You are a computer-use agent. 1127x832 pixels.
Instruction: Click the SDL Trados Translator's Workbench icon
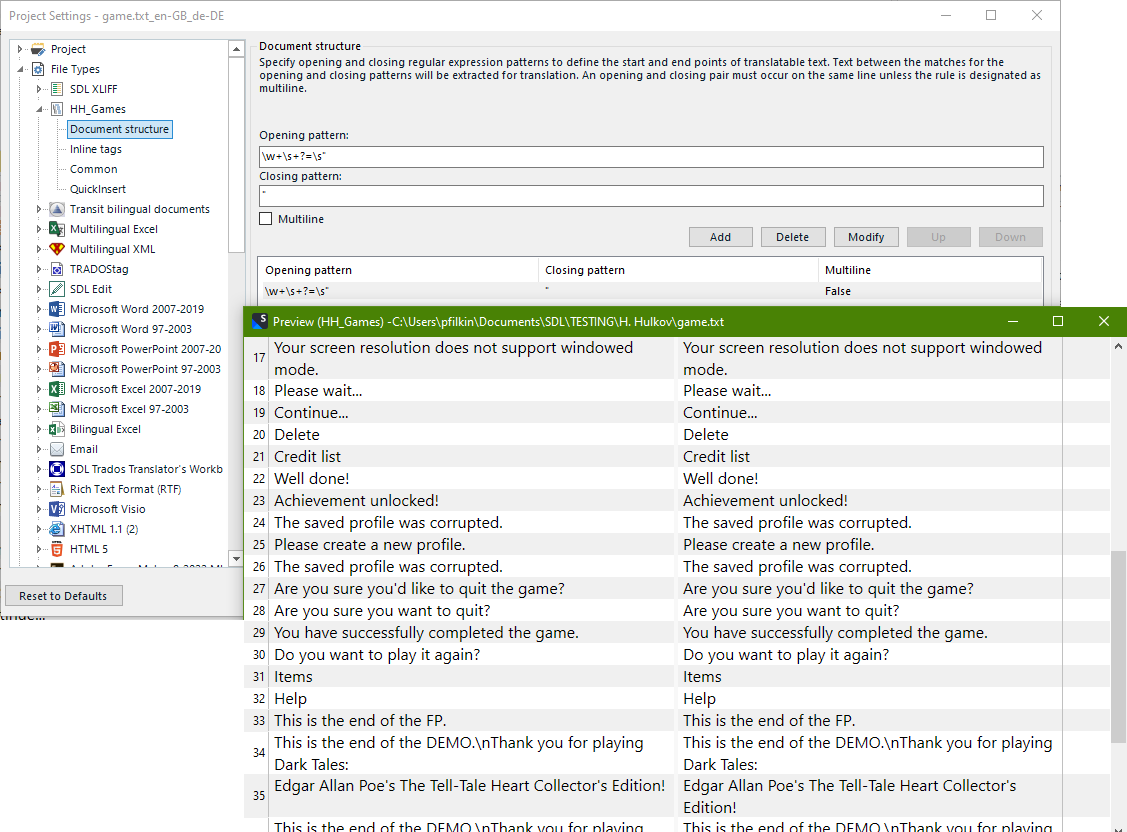[58, 469]
